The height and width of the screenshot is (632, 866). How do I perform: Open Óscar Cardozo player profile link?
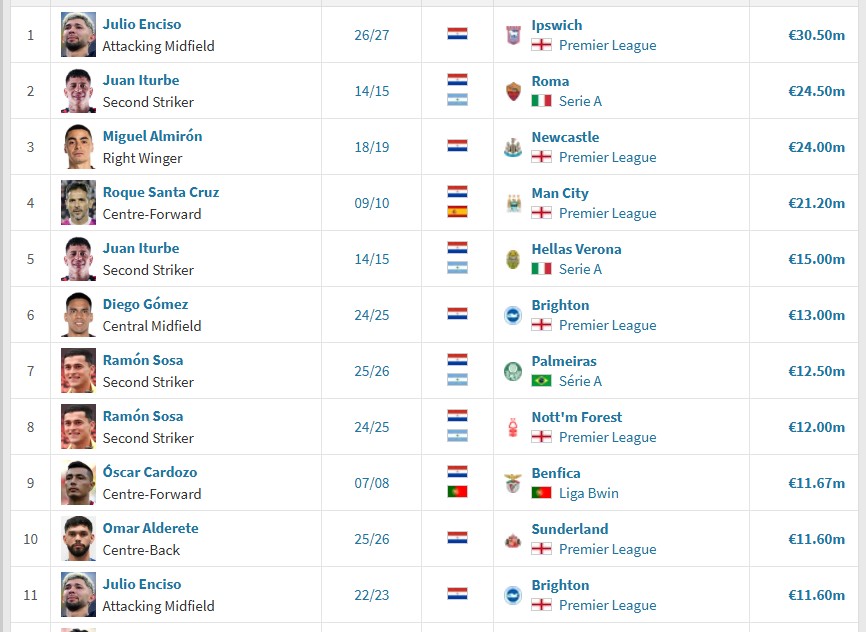click(x=150, y=472)
